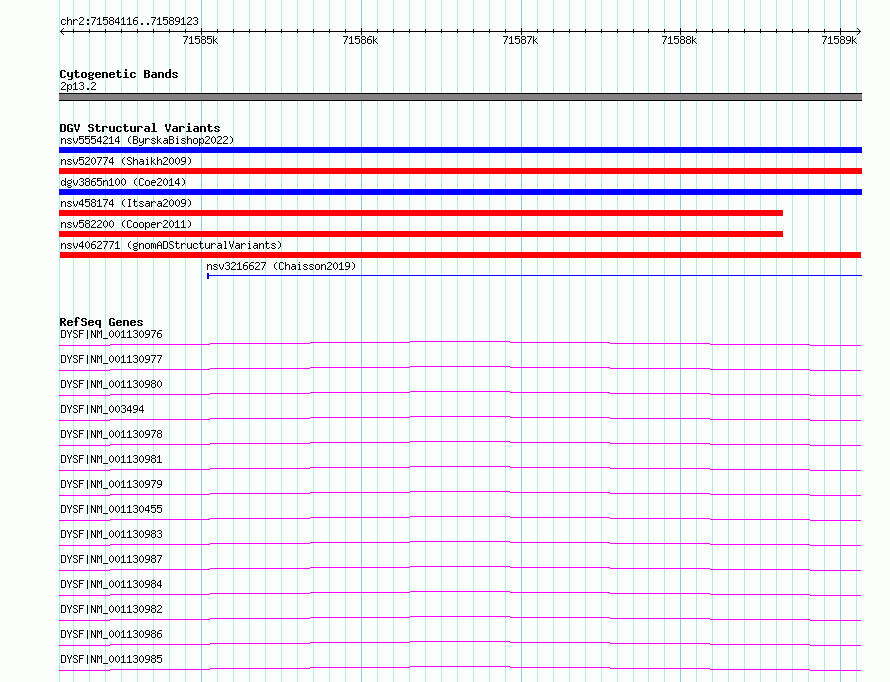Click the red bar of nsv4062771
890x682 pixels.
[x=460, y=255]
